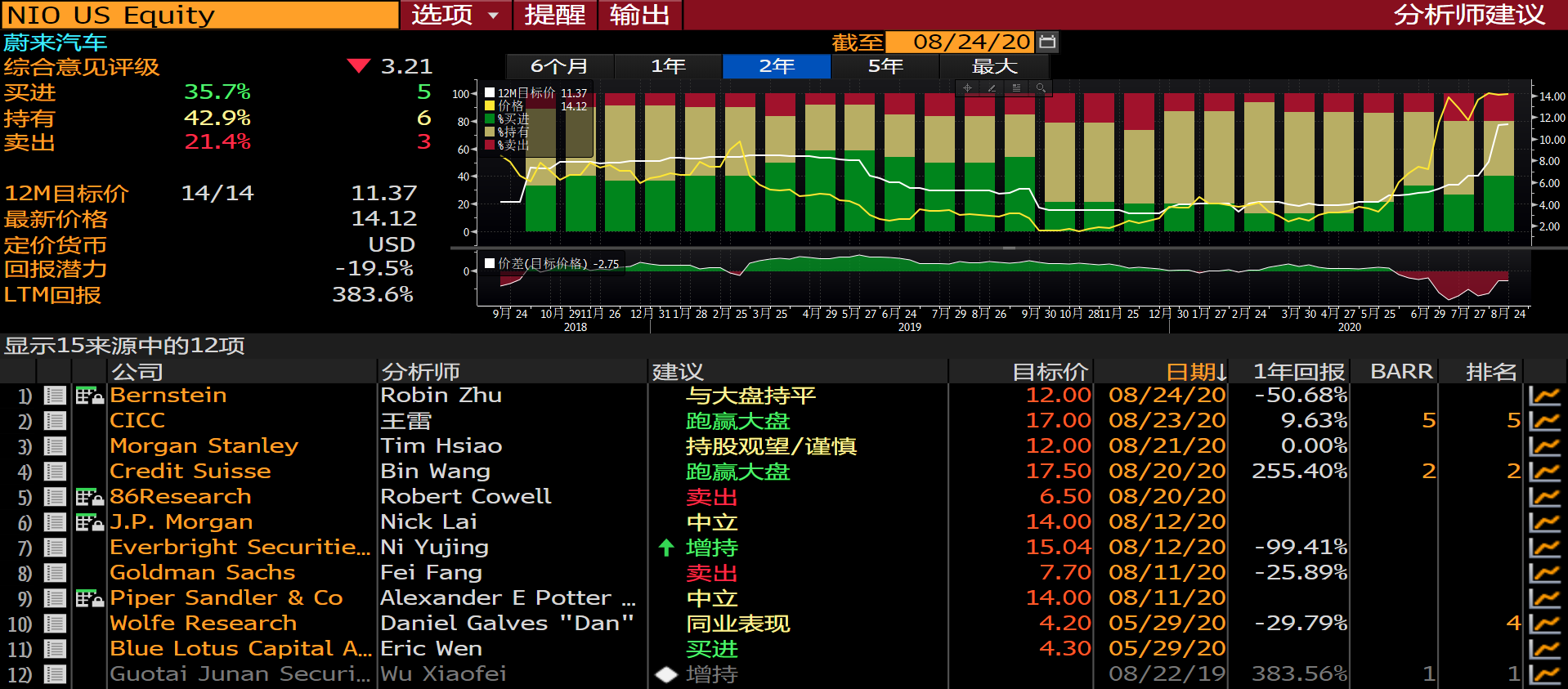
Task: Open Piper Sandler & Co company link
Action: click(x=226, y=598)
